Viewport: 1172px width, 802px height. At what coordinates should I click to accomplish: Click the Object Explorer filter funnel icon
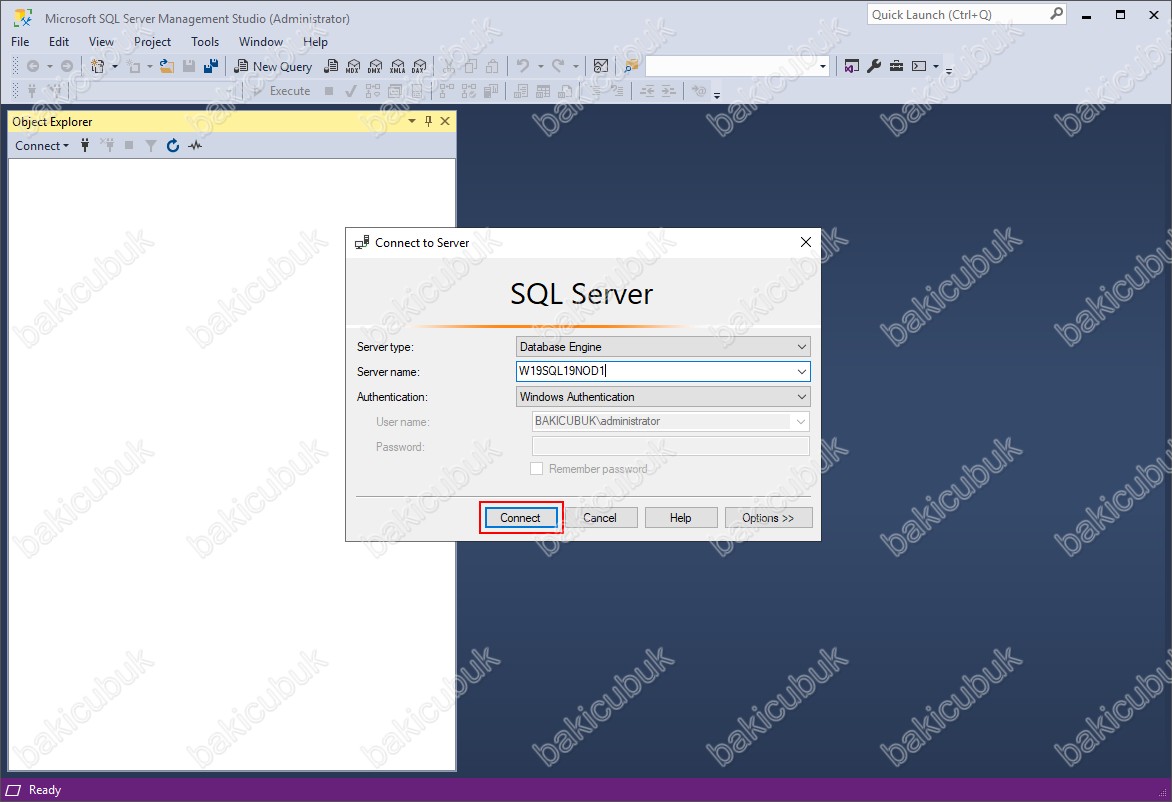point(151,146)
